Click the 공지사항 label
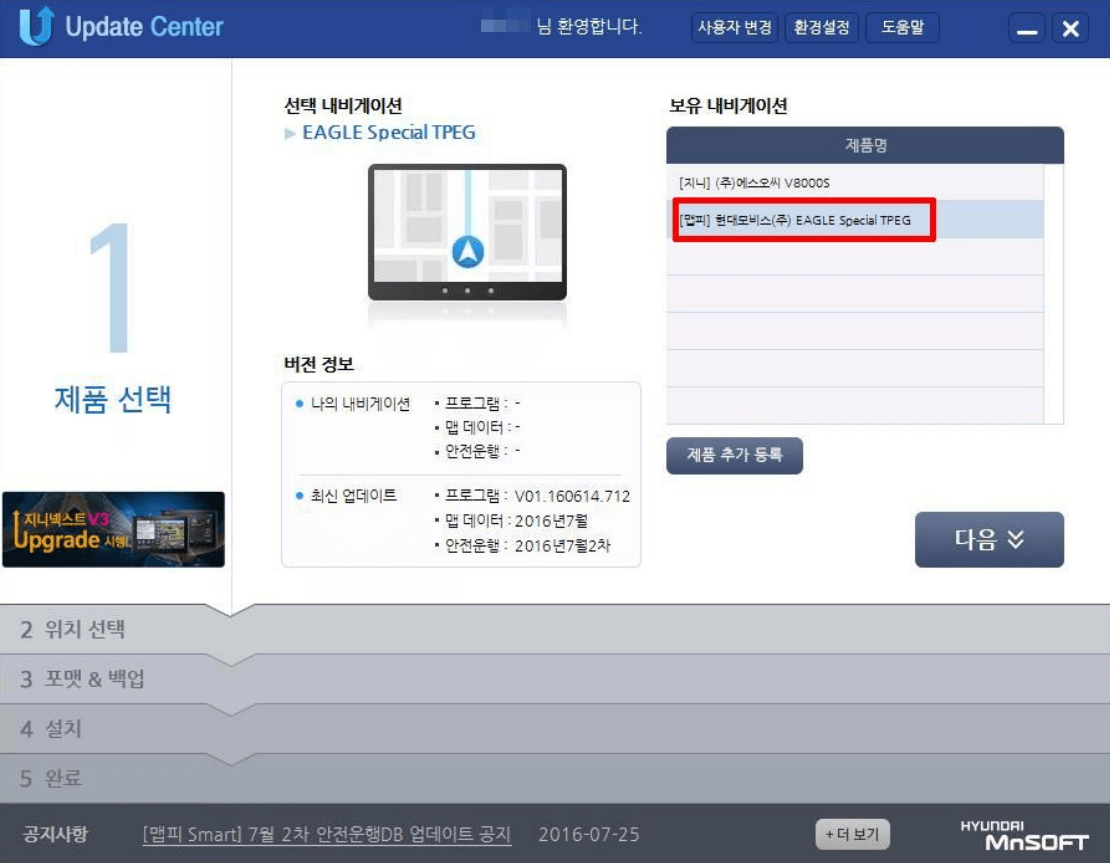The height and width of the screenshot is (863, 1110). (55, 834)
